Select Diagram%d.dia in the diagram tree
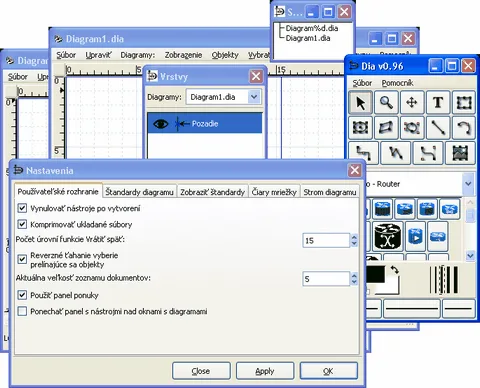 [312, 28]
